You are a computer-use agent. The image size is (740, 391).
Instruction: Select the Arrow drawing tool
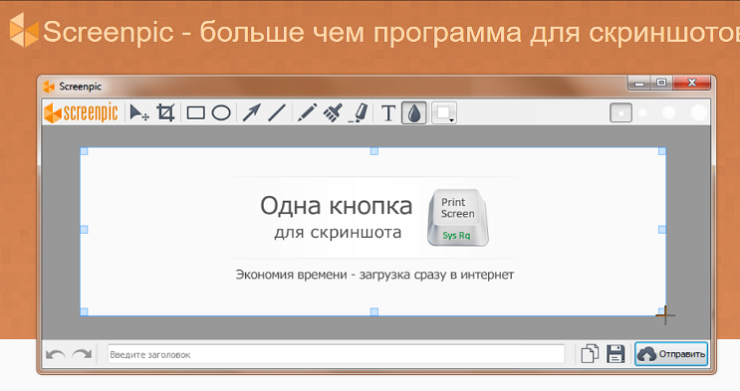click(251, 113)
